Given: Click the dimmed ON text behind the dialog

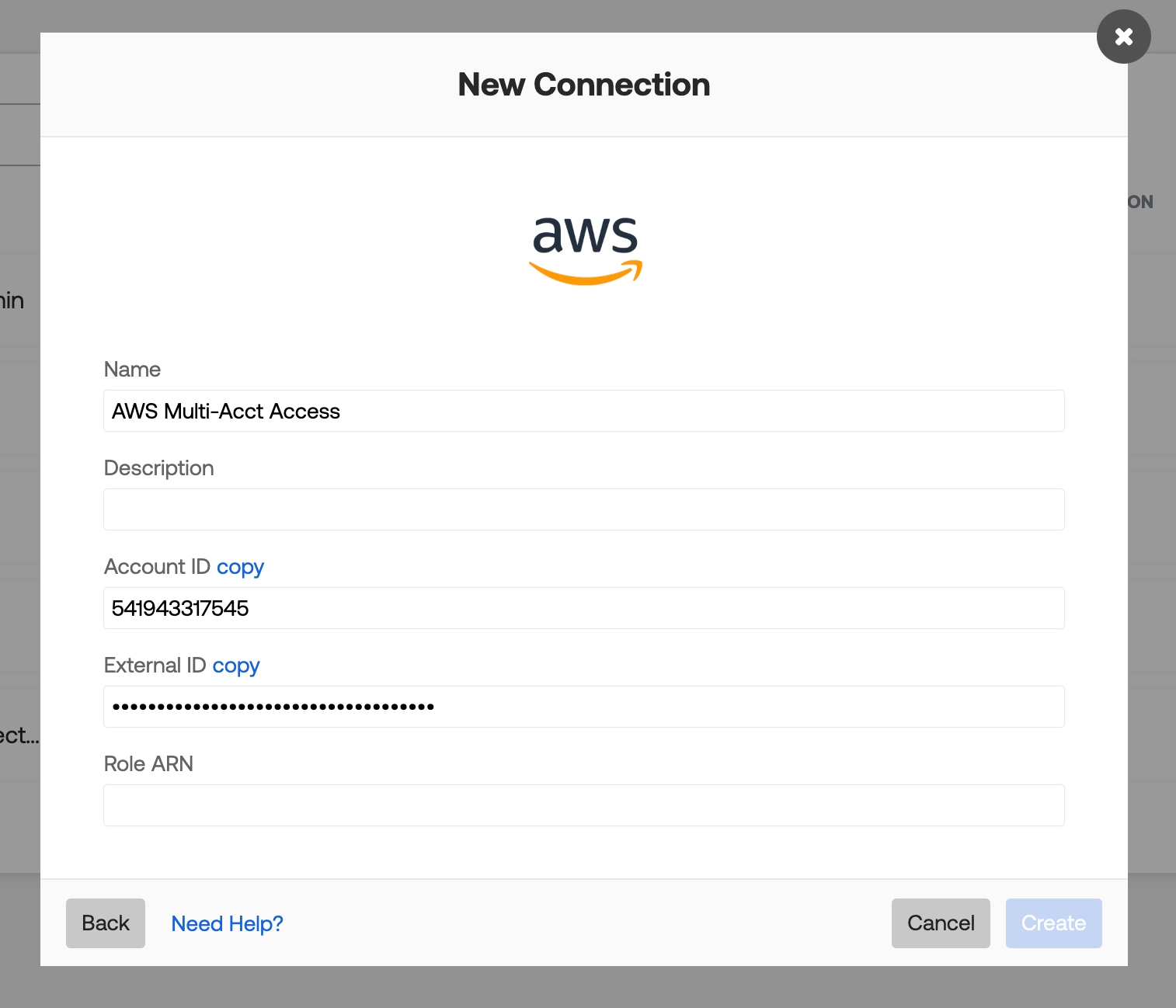Looking at the screenshot, I should click(1140, 202).
